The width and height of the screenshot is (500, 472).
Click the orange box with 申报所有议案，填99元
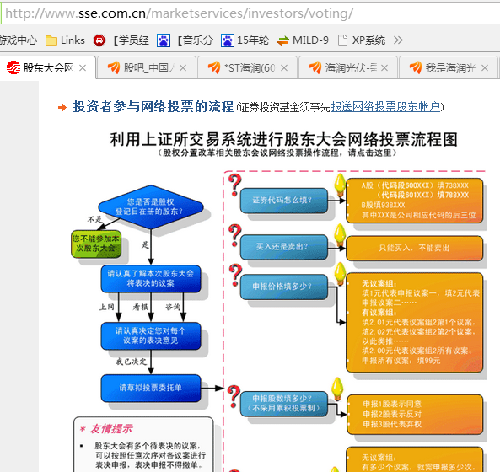tap(414, 322)
